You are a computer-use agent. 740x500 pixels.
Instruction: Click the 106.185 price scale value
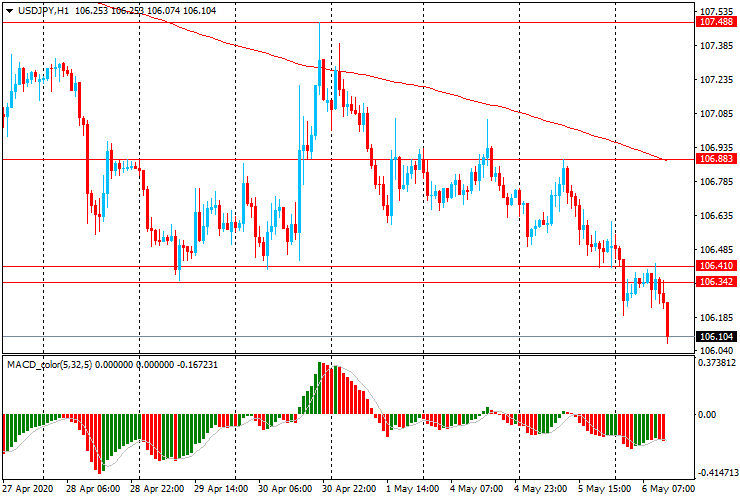tap(716, 317)
